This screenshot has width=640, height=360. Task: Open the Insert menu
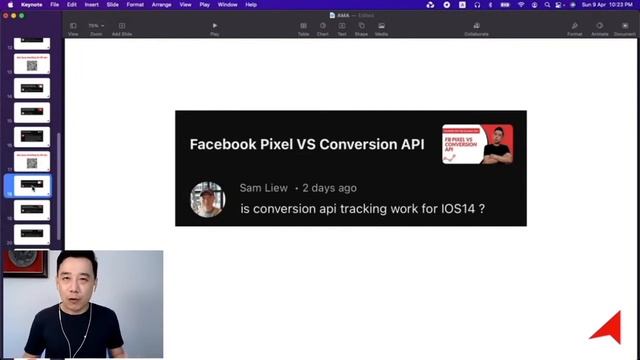pos(91,5)
